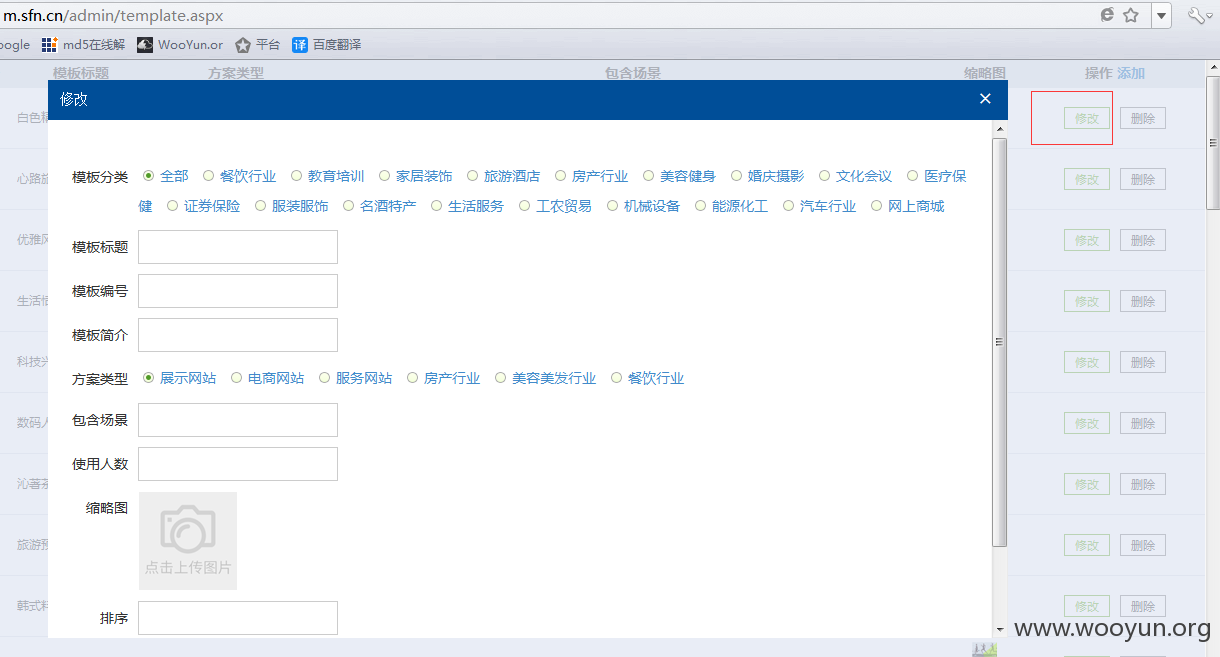The image size is (1220, 657).
Task: Click 删除 button in the 旅游 row
Action: [1143, 545]
